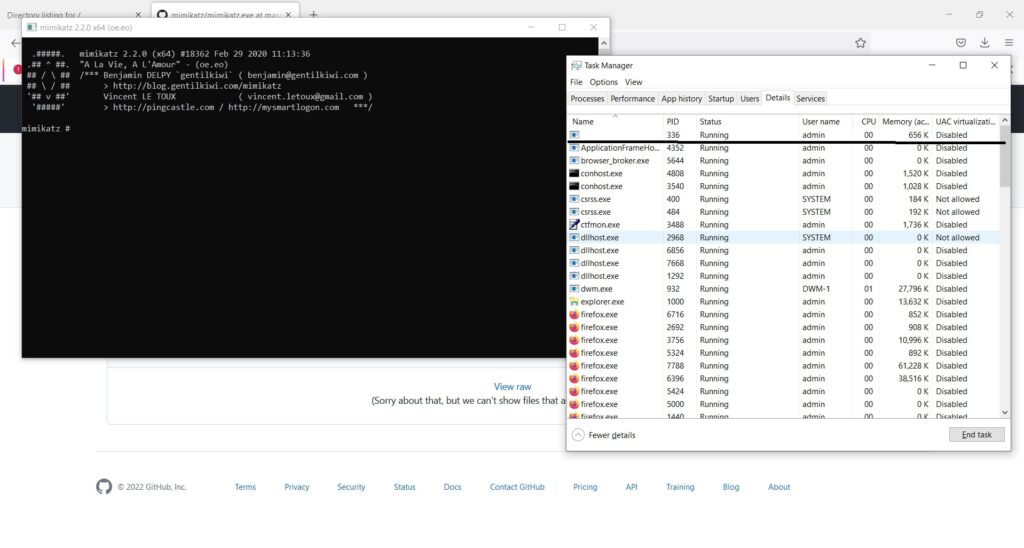Click the Task Manager title bar icon

(576, 65)
